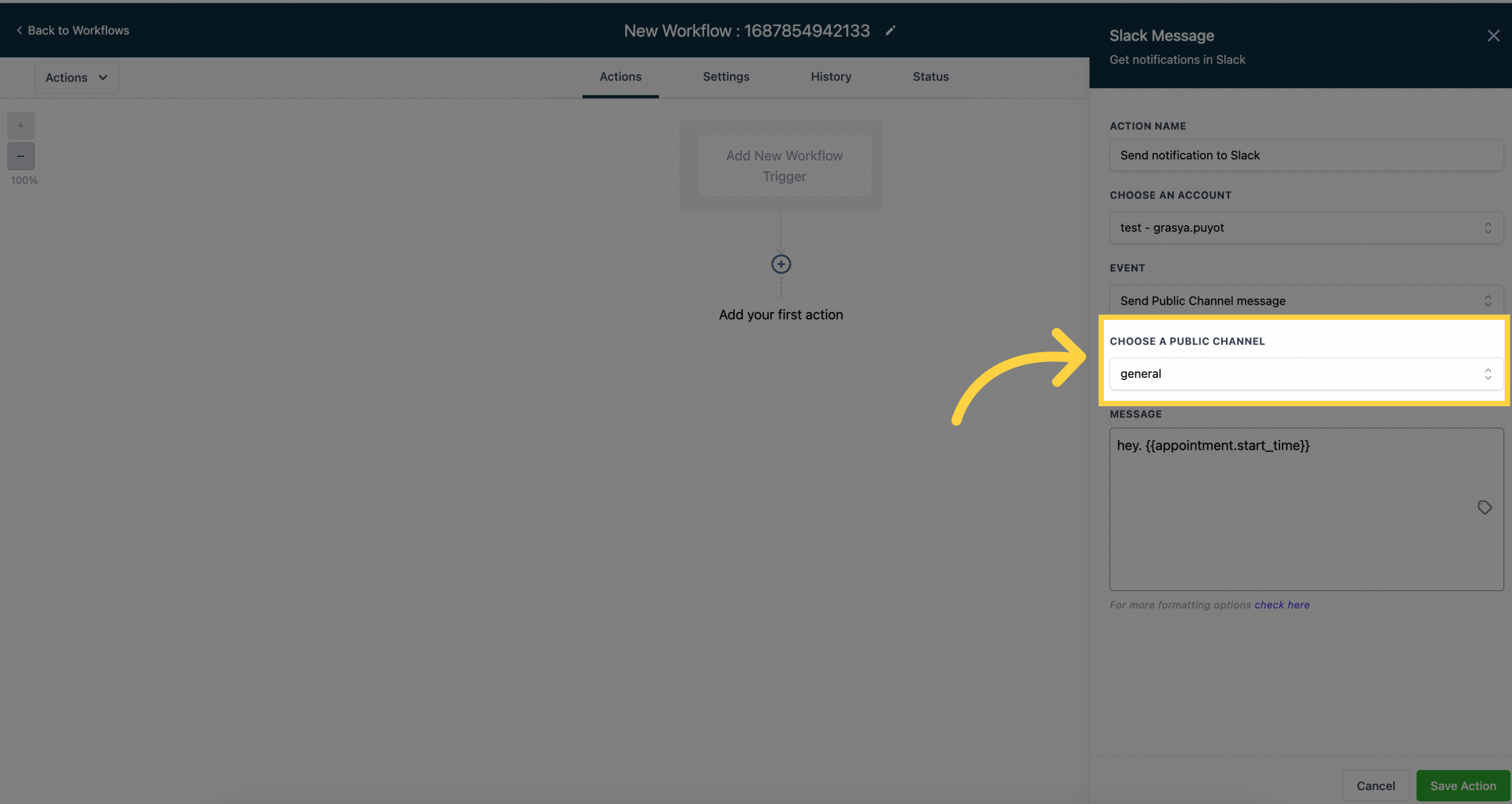Switch to the History tab
The height and width of the screenshot is (804, 1512).
(830, 77)
